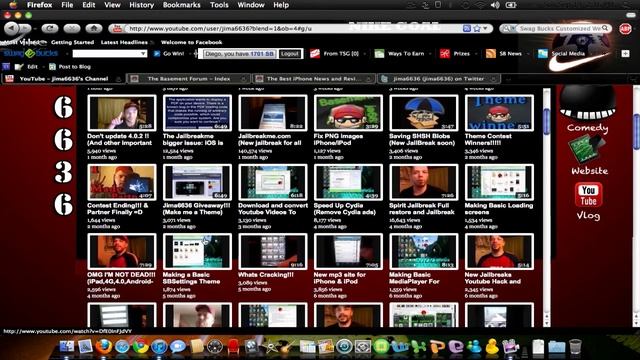Open the Prizes toolbar item
This screenshot has height=360, width=640.
(455, 53)
